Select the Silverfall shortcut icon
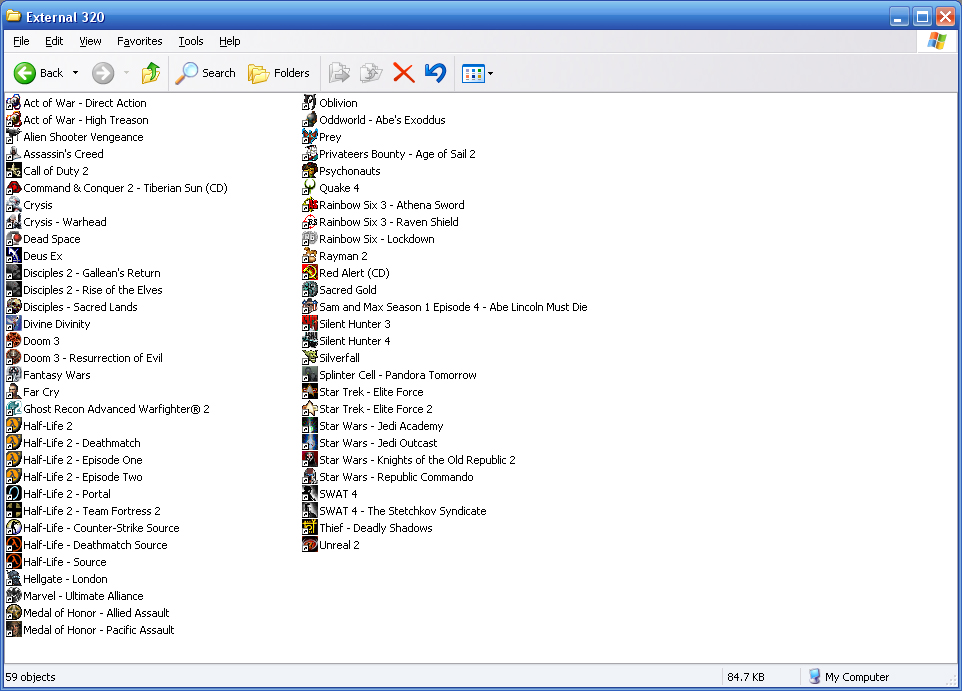Screen dimensions: 962x691 tap(310, 357)
